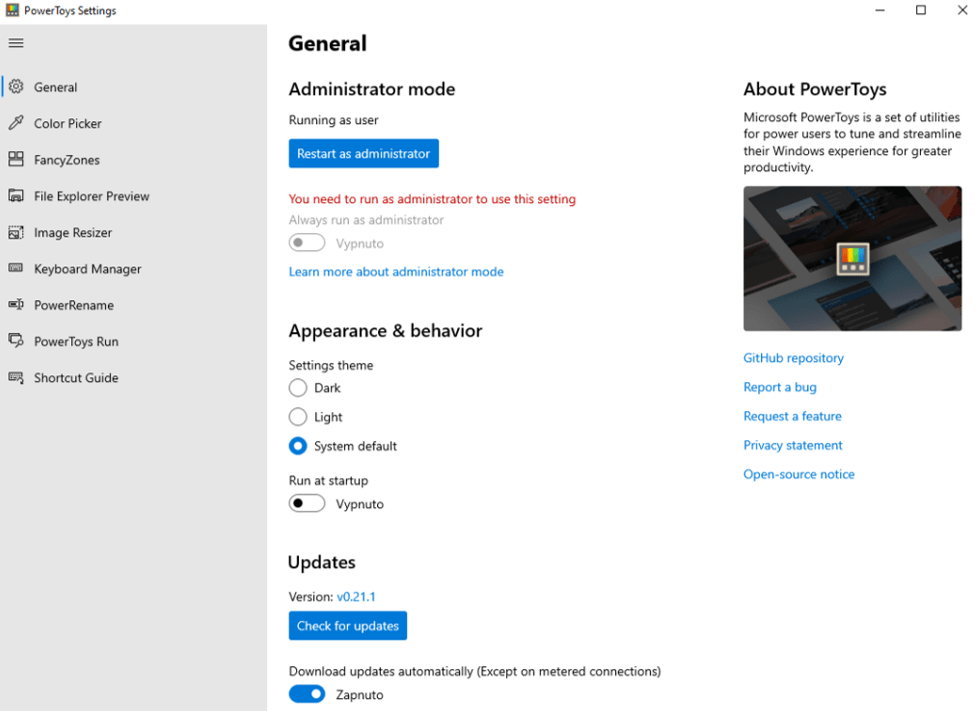979x711 pixels.
Task: Go to Shortcut Guide settings
Action: pyautogui.click(x=76, y=378)
